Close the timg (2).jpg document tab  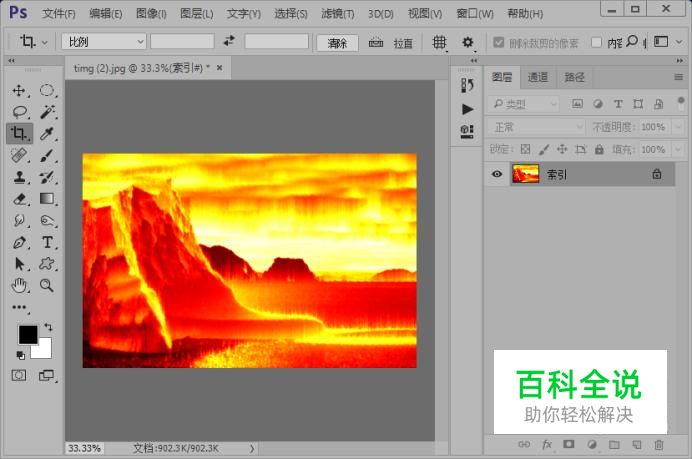tap(220, 68)
